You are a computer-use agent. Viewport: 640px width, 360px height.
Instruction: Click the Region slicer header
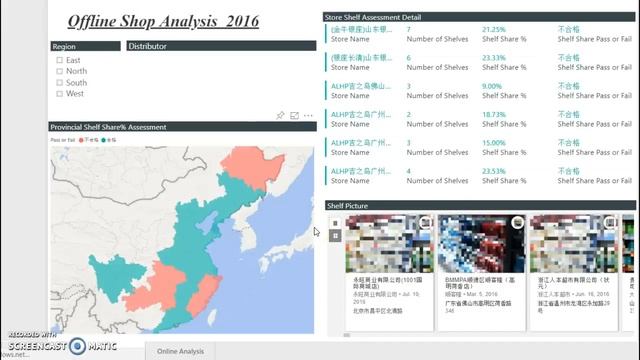(85, 46)
